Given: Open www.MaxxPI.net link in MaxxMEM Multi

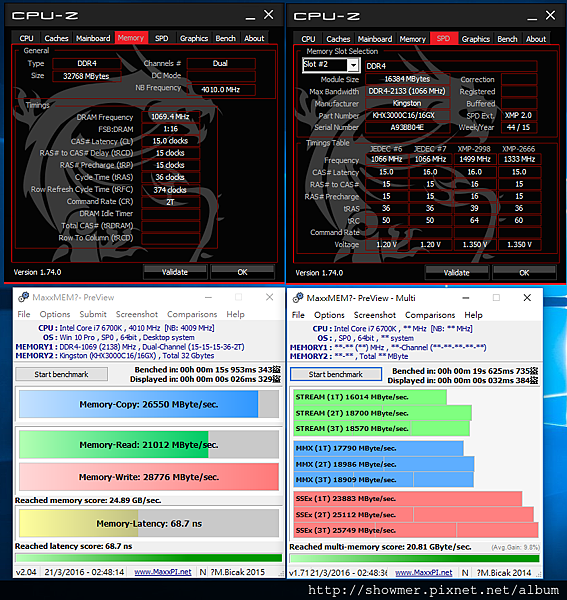Looking at the screenshot, I should point(424,572).
